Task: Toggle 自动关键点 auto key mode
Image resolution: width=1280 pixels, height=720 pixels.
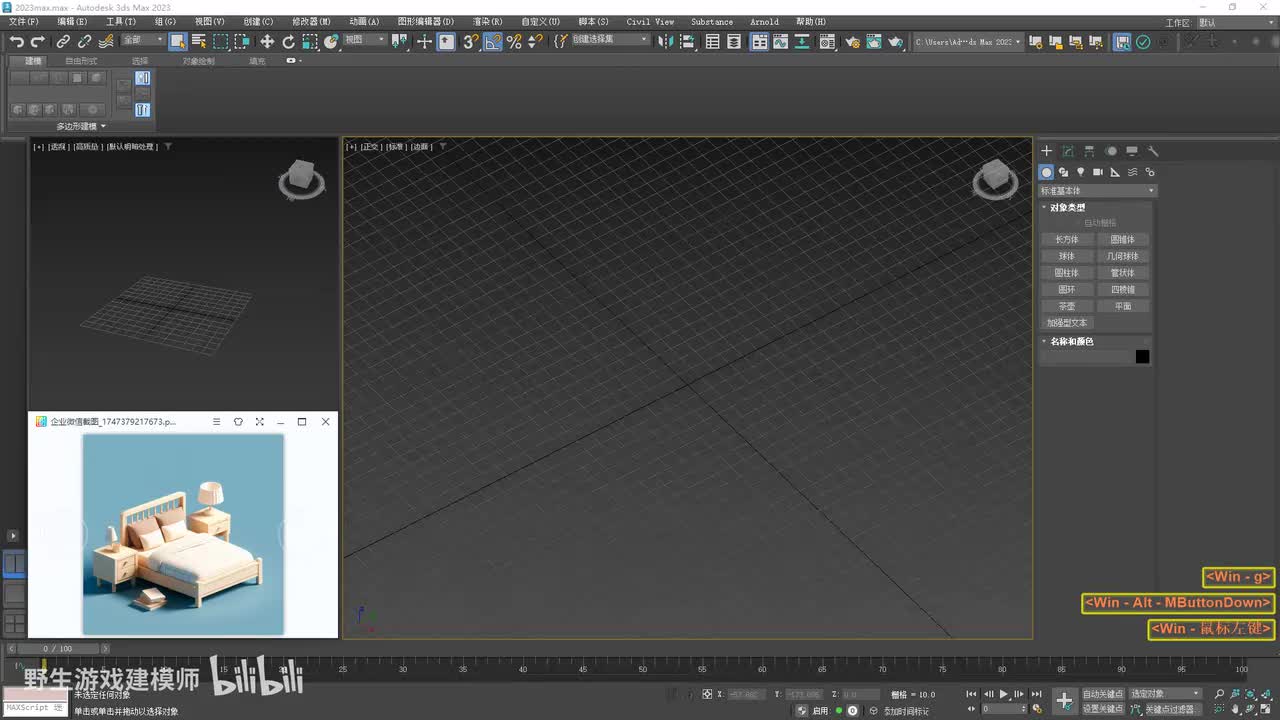Action: pyautogui.click(x=1103, y=693)
